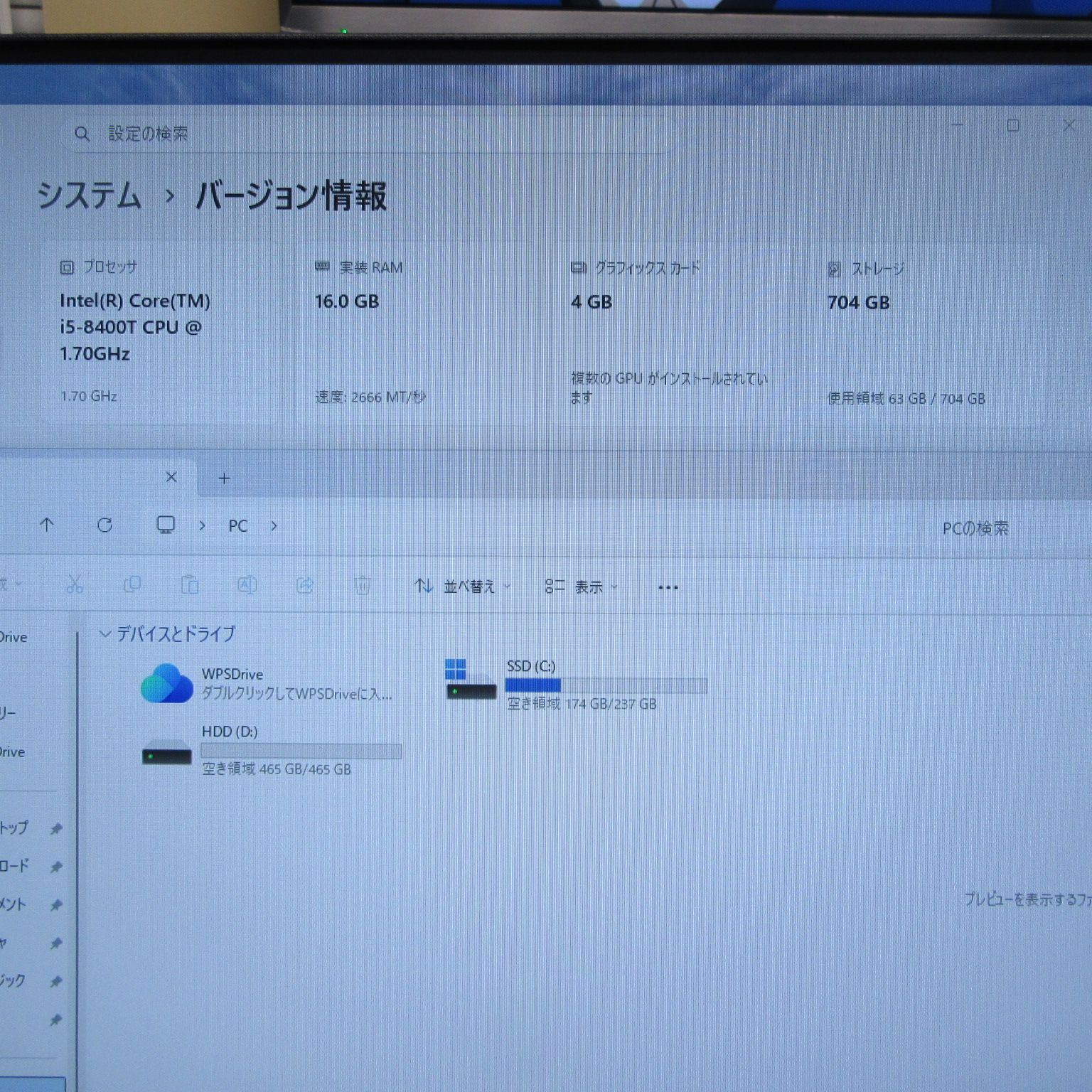Viewport: 1092px width, 1092px height.
Task: Select the HDD (D:) drive icon
Action: pos(167,751)
